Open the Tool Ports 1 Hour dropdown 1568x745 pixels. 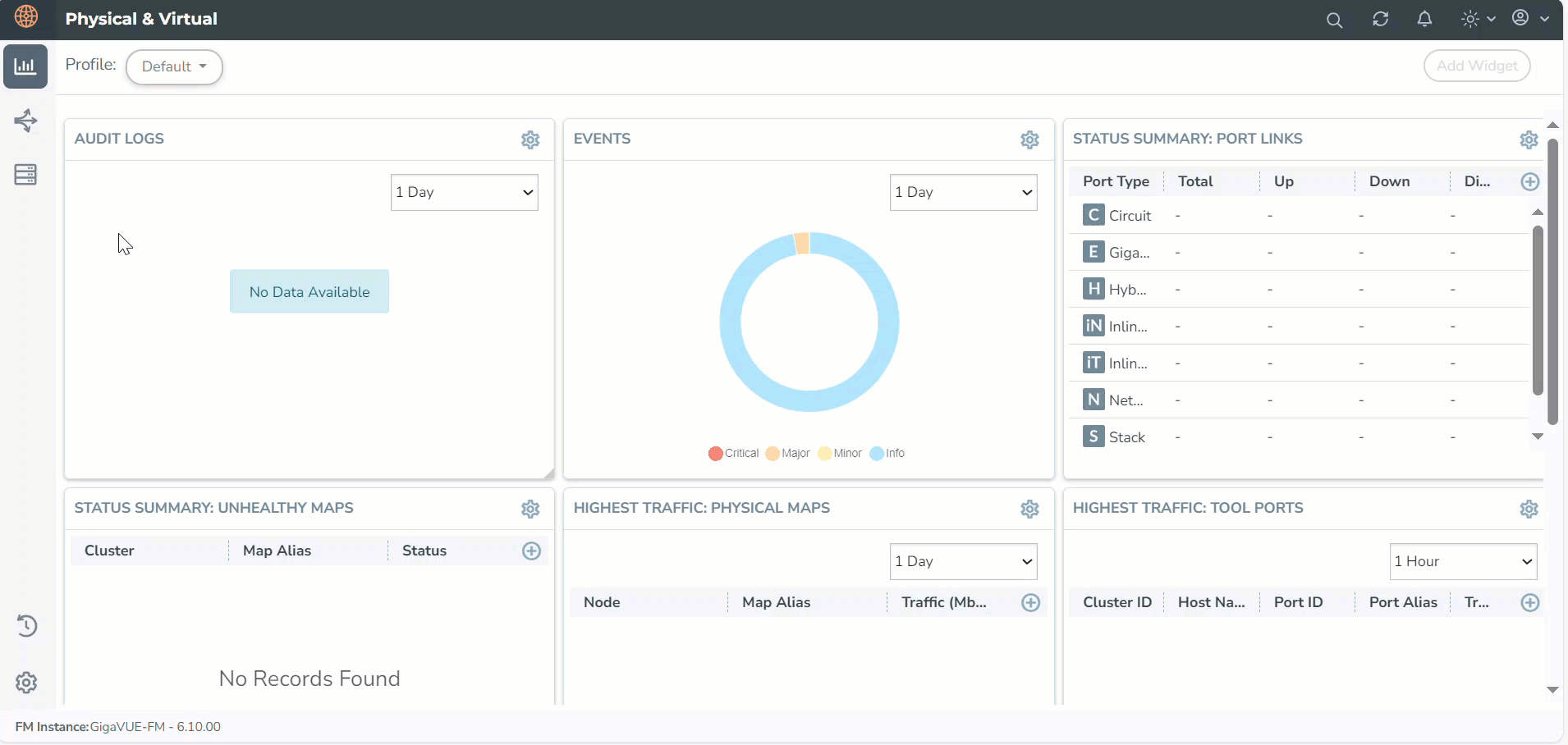coord(1463,561)
